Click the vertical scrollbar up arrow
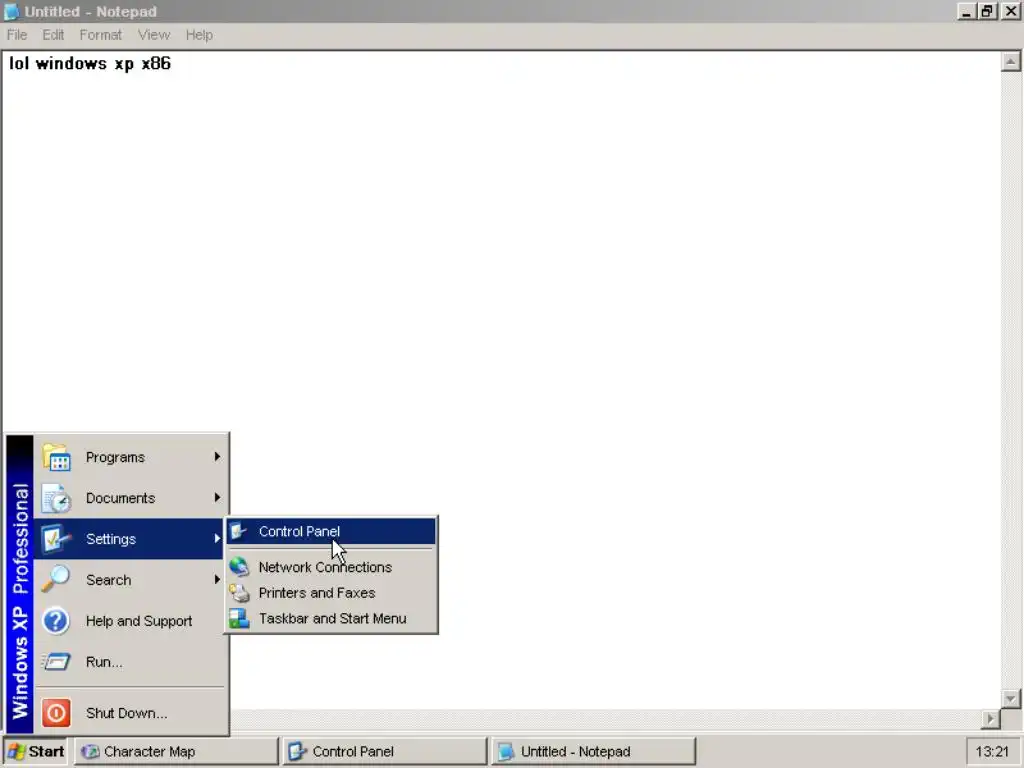1024x768 pixels. click(x=1010, y=62)
